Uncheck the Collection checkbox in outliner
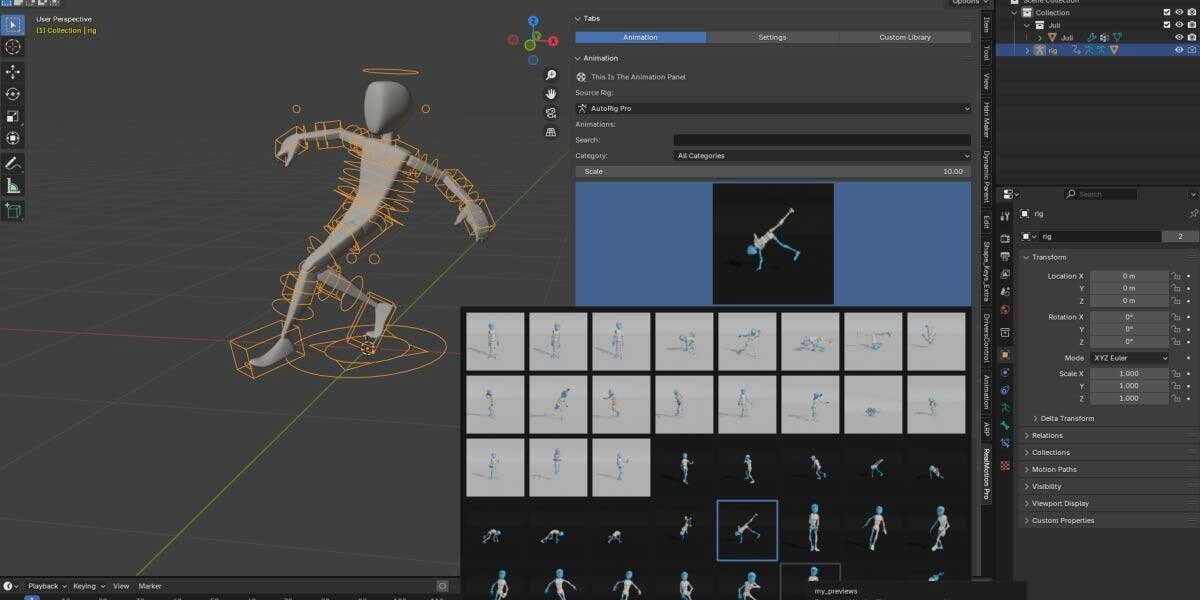The width and height of the screenshot is (1200, 600). pyautogui.click(x=1167, y=12)
